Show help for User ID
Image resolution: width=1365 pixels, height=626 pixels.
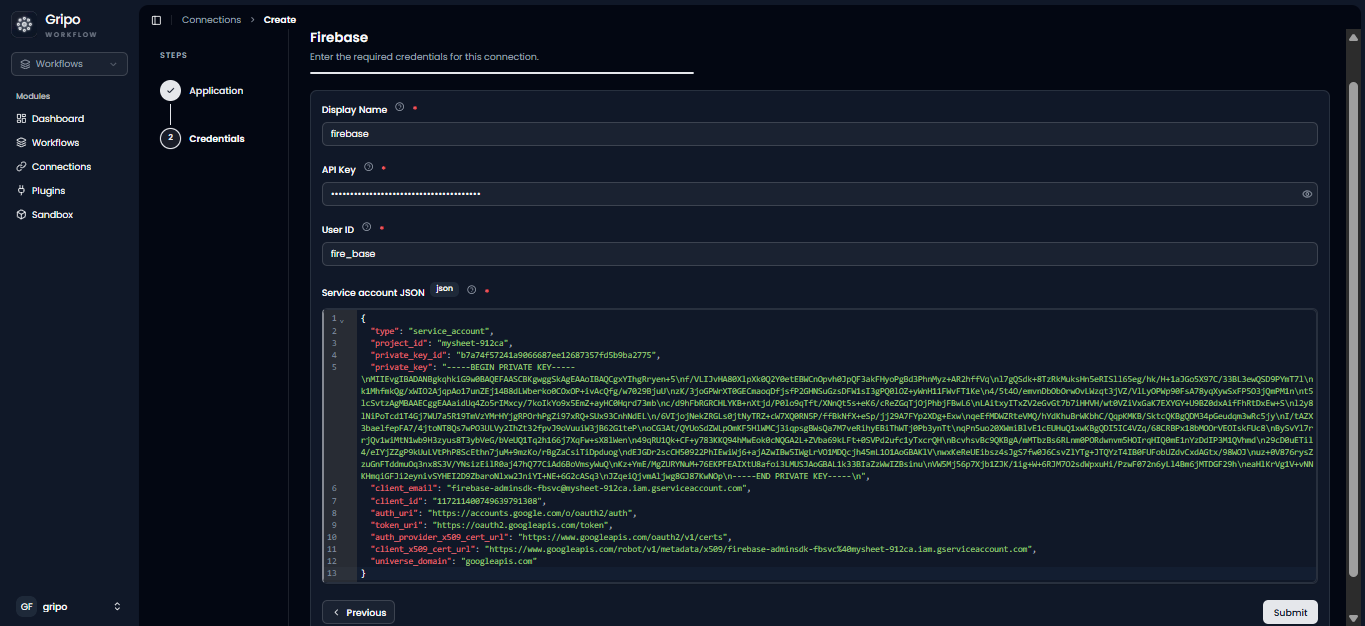tap(366, 228)
